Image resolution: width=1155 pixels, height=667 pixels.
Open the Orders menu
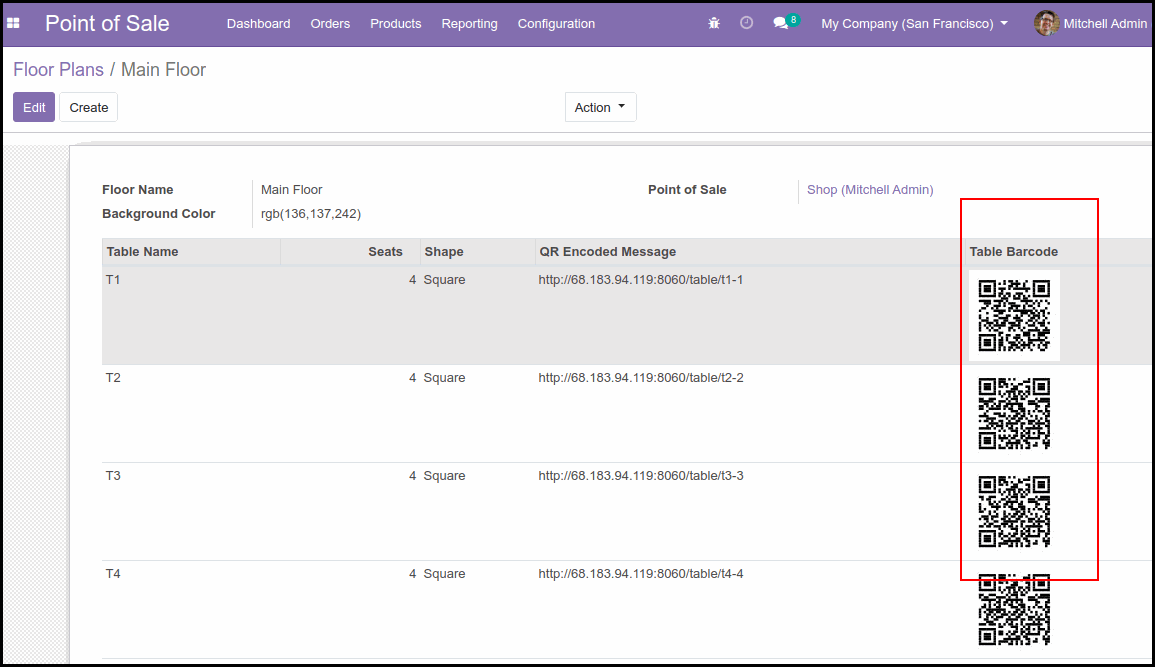(x=330, y=24)
